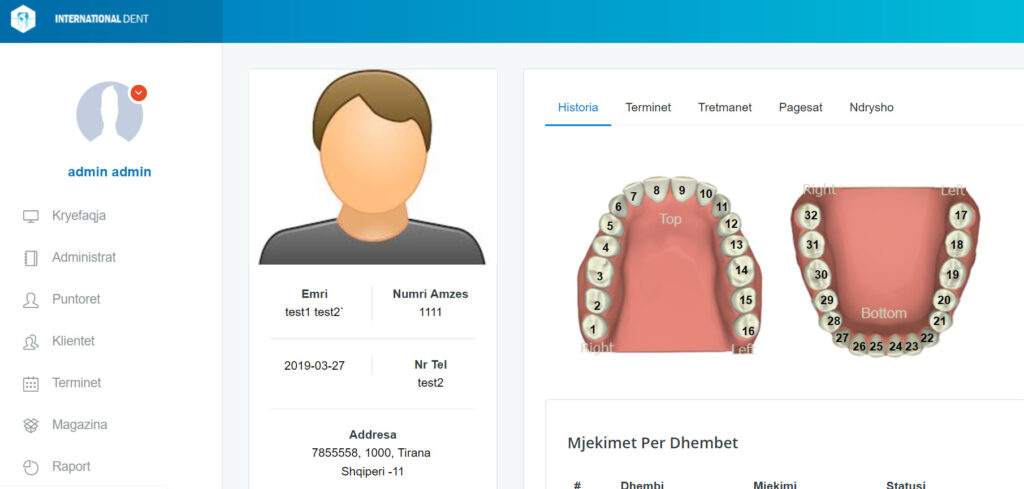Pick tooth number 19 on lower chart

952,275
